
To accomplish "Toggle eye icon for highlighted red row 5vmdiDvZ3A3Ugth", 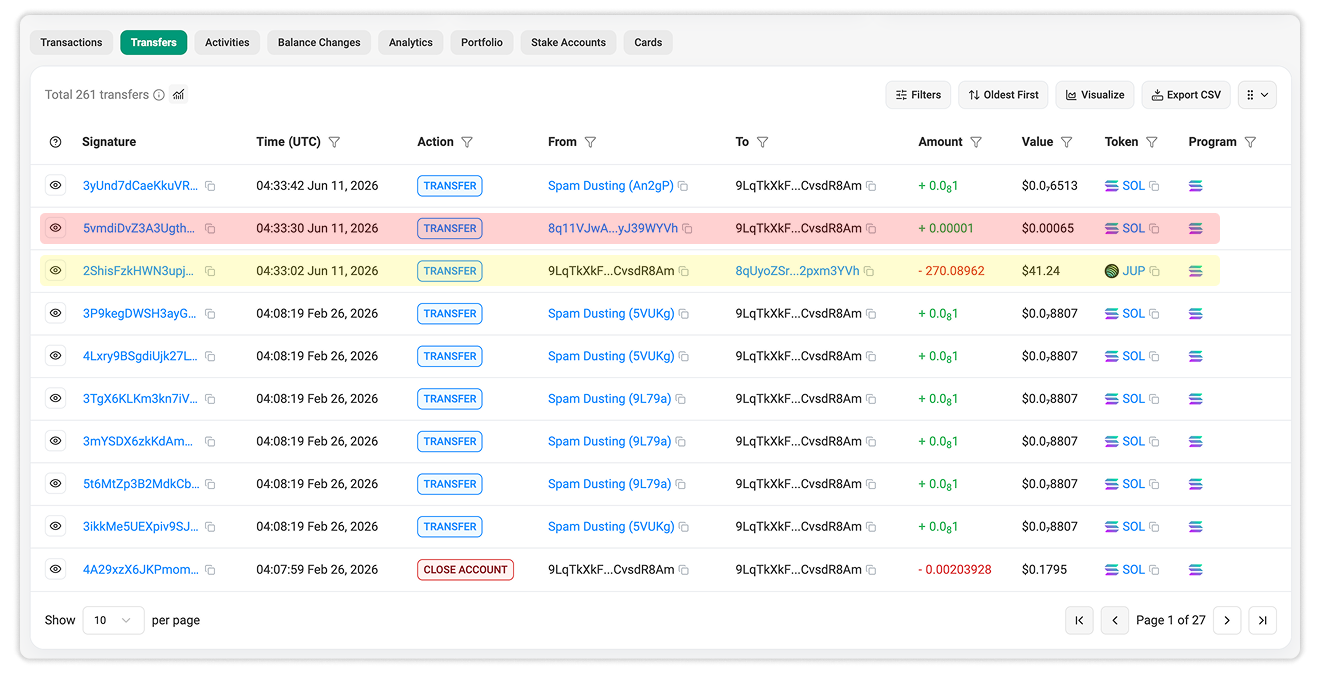I will coord(56,229).
